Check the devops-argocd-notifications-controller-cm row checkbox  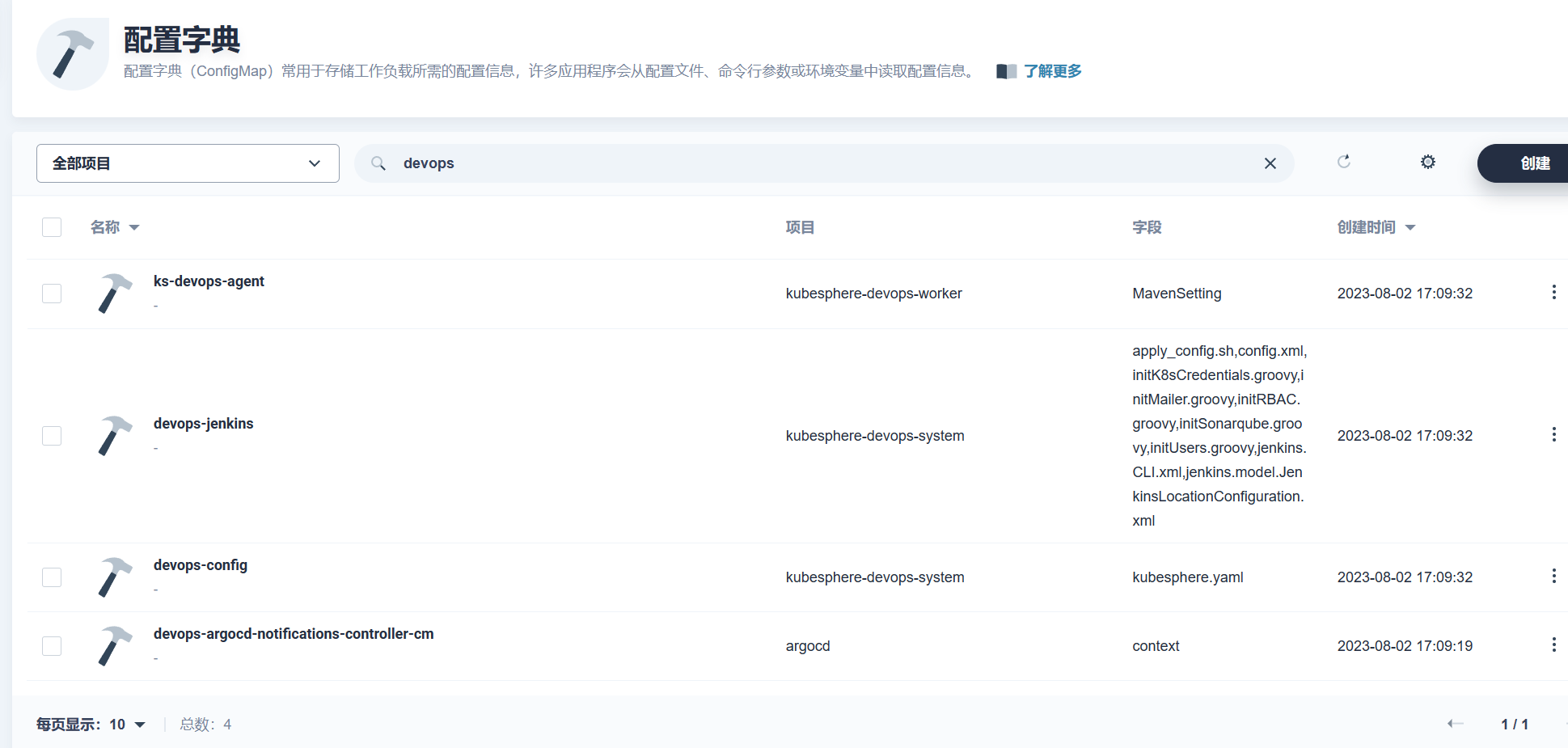(x=52, y=646)
